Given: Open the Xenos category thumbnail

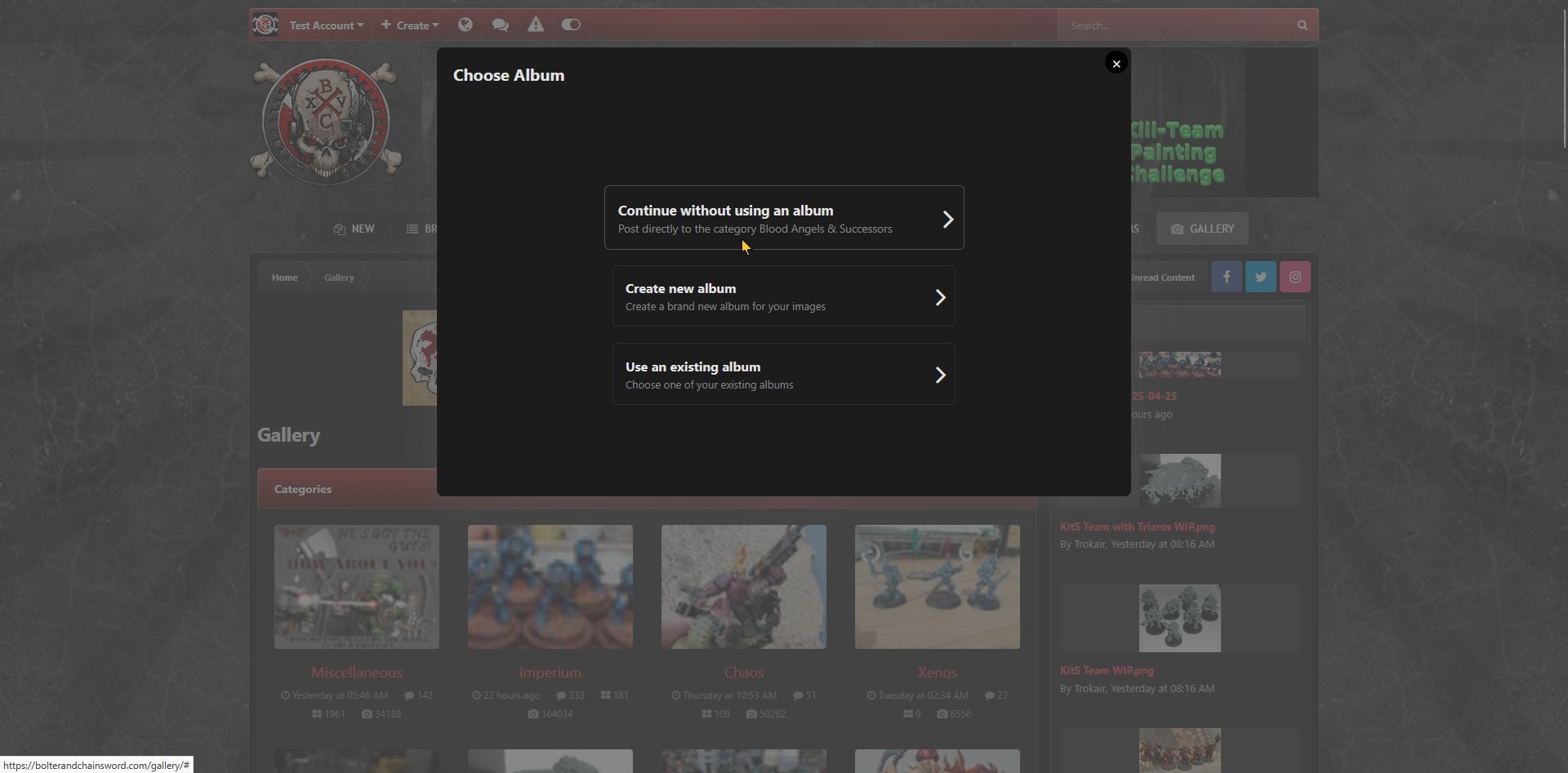Looking at the screenshot, I should click(x=937, y=586).
